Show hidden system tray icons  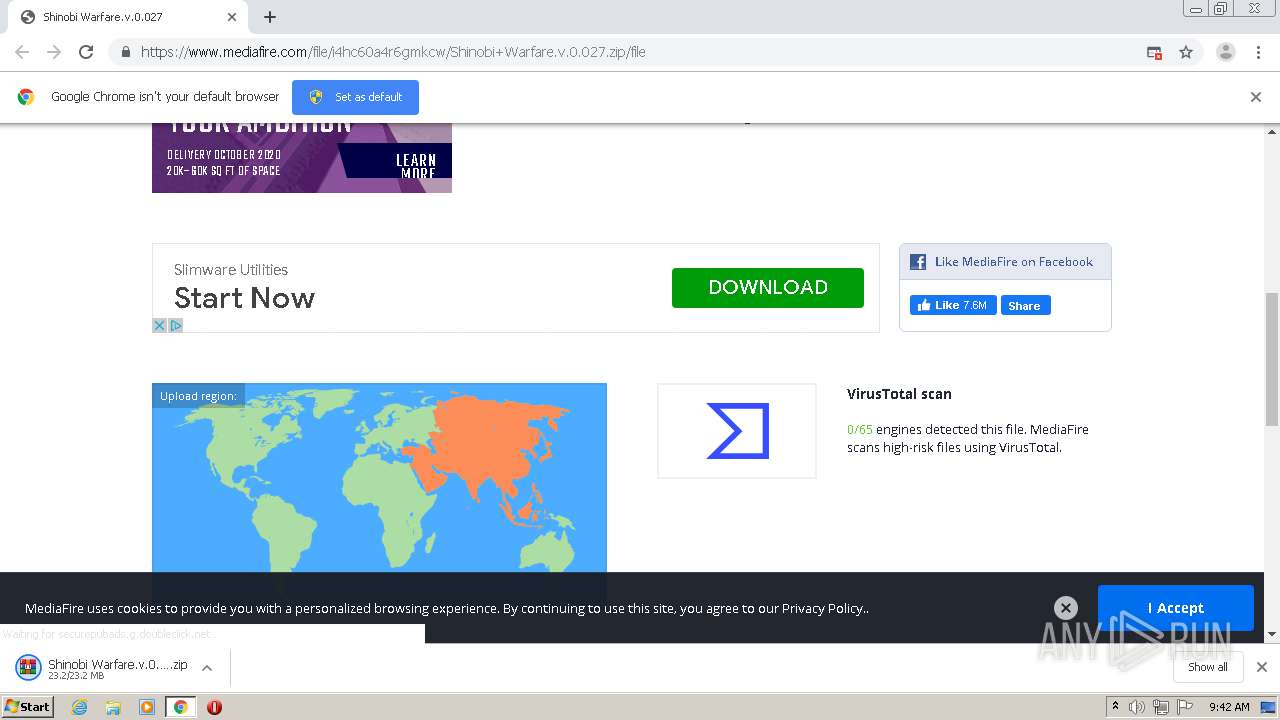[1115, 706]
